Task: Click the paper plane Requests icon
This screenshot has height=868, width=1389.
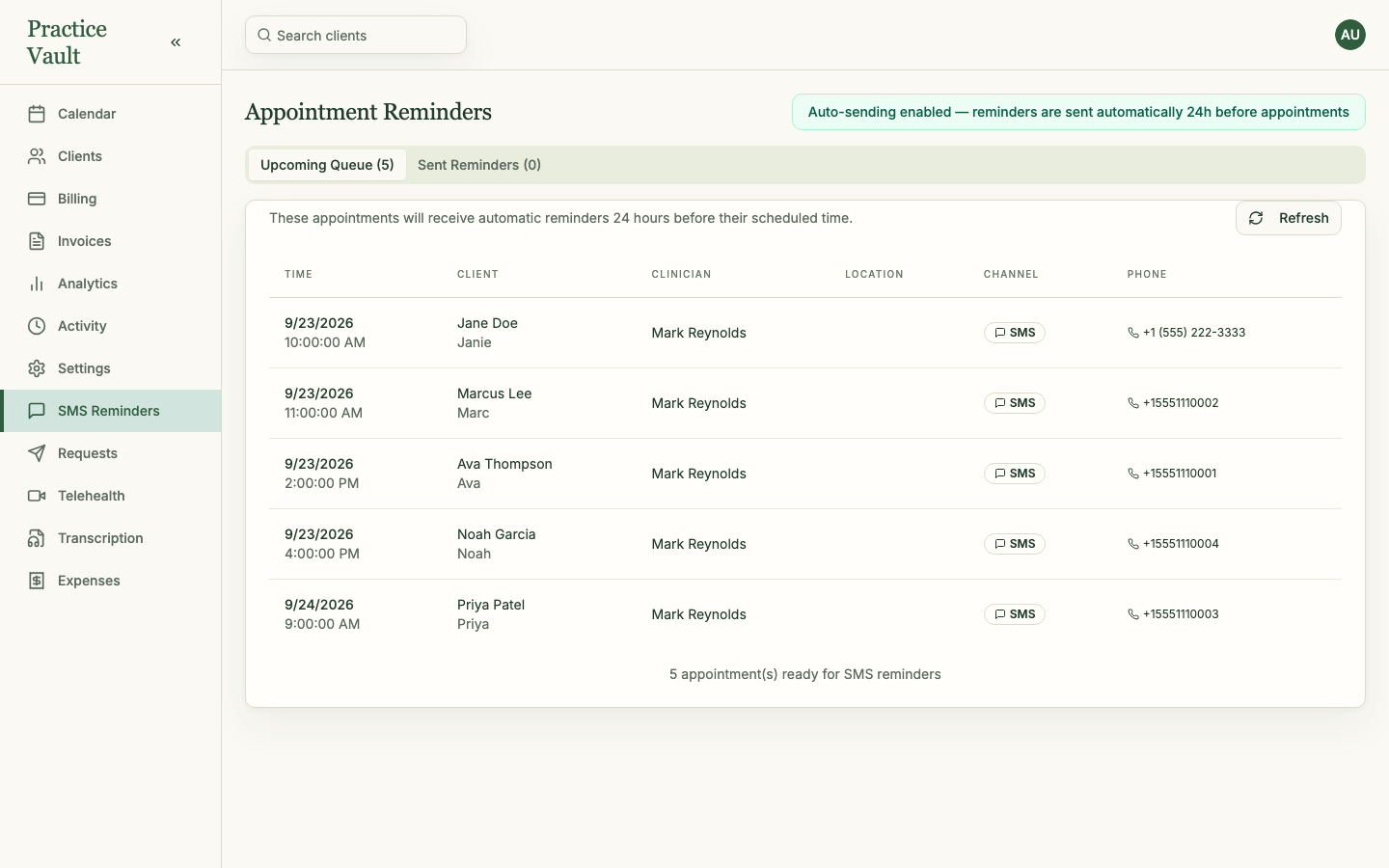Action: tap(37, 453)
